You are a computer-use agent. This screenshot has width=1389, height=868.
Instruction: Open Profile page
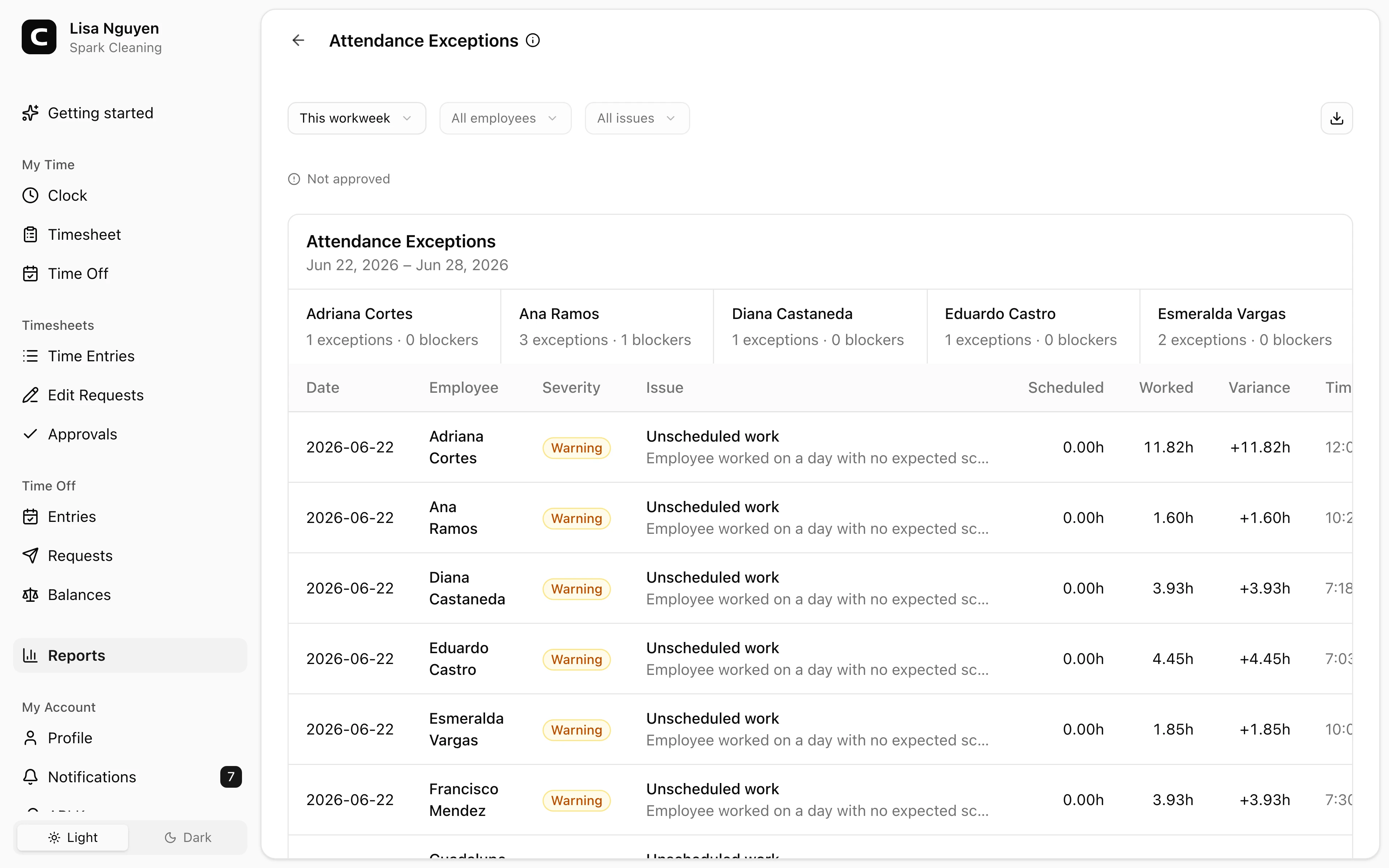(x=130, y=738)
